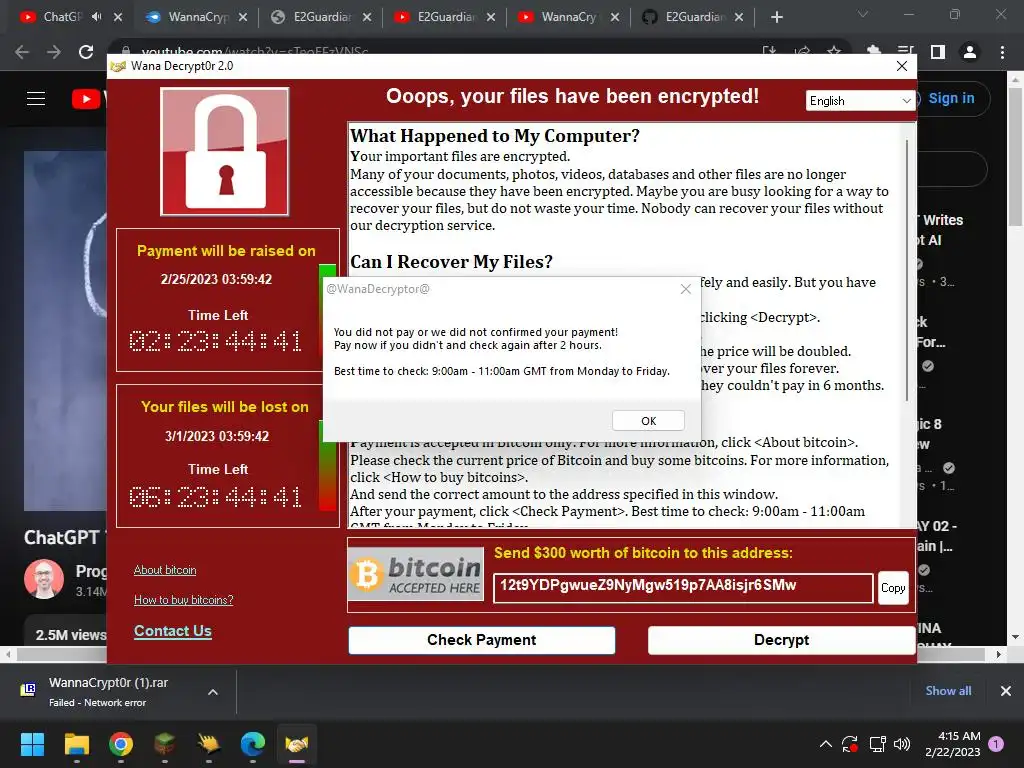Reload the current page
Image resolution: width=1024 pixels, height=768 pixels.
click(86, 52)
